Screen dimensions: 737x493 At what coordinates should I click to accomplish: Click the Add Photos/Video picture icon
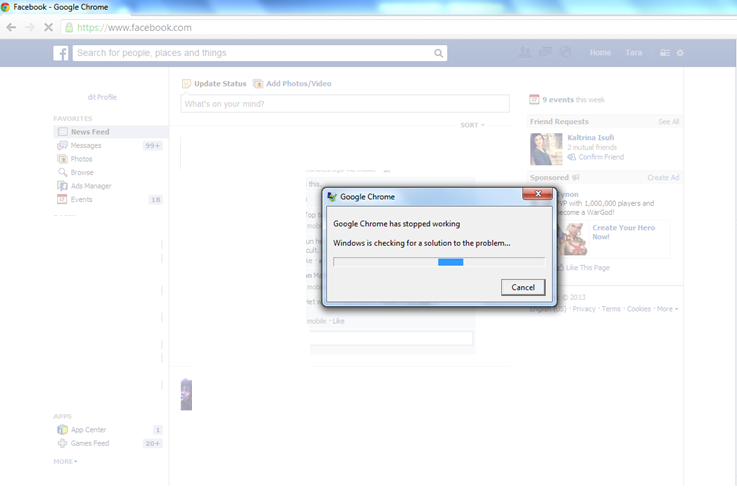258,84
